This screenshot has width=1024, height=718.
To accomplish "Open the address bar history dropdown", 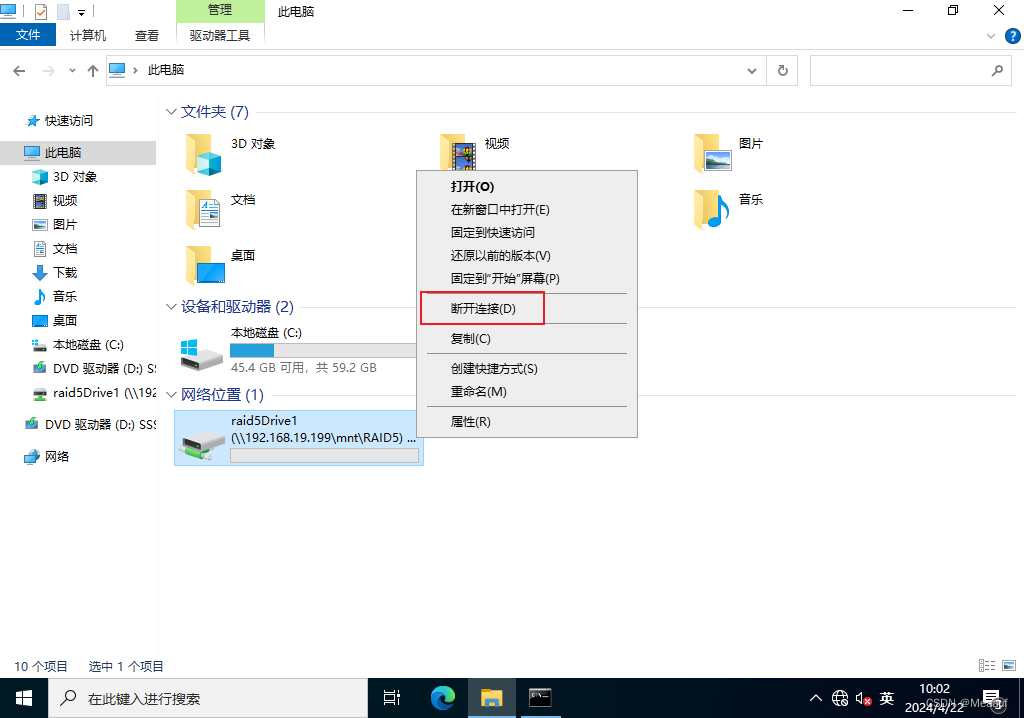I will (x=752, y=71).
